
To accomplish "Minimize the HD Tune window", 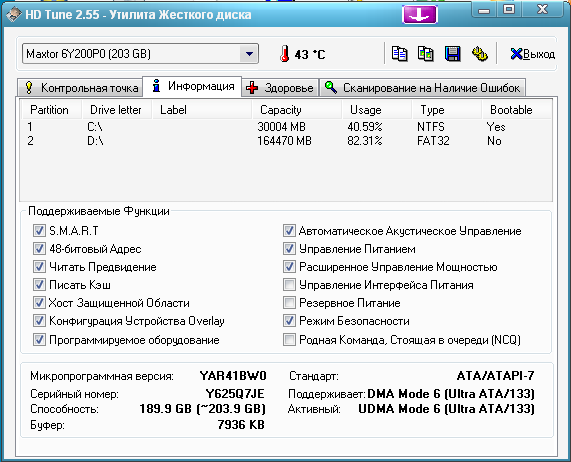I will (x=484, y=10).
